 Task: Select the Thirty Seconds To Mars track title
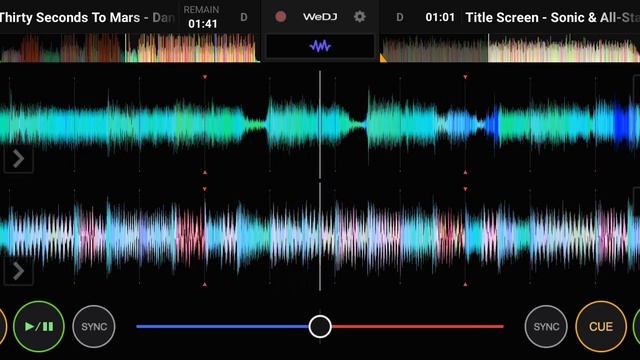[87, 18]
